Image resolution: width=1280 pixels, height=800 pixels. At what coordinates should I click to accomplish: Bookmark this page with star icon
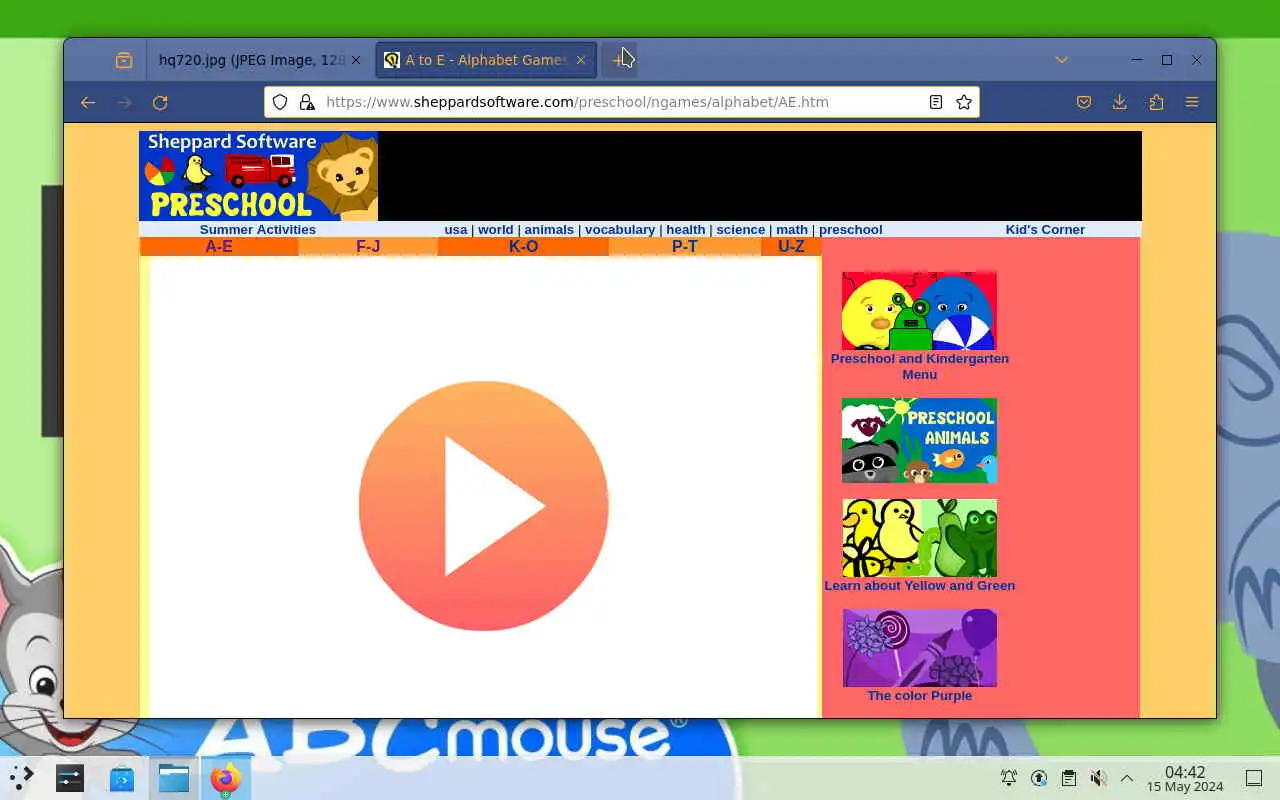point(964,102)
